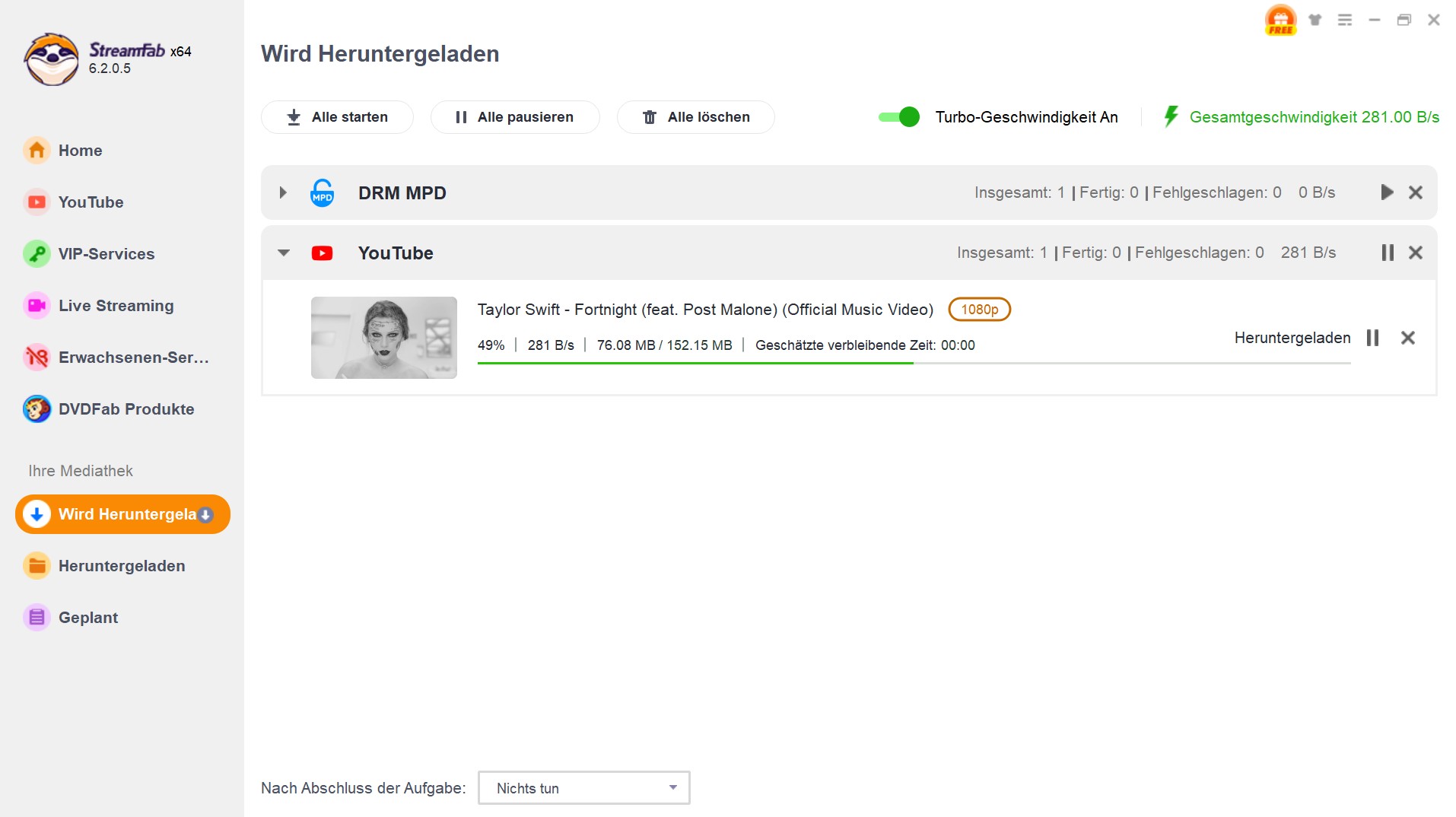Screen dimensions: 1456x817
Task: Click the VIP-Services key icon
Action: coord(37,254)
